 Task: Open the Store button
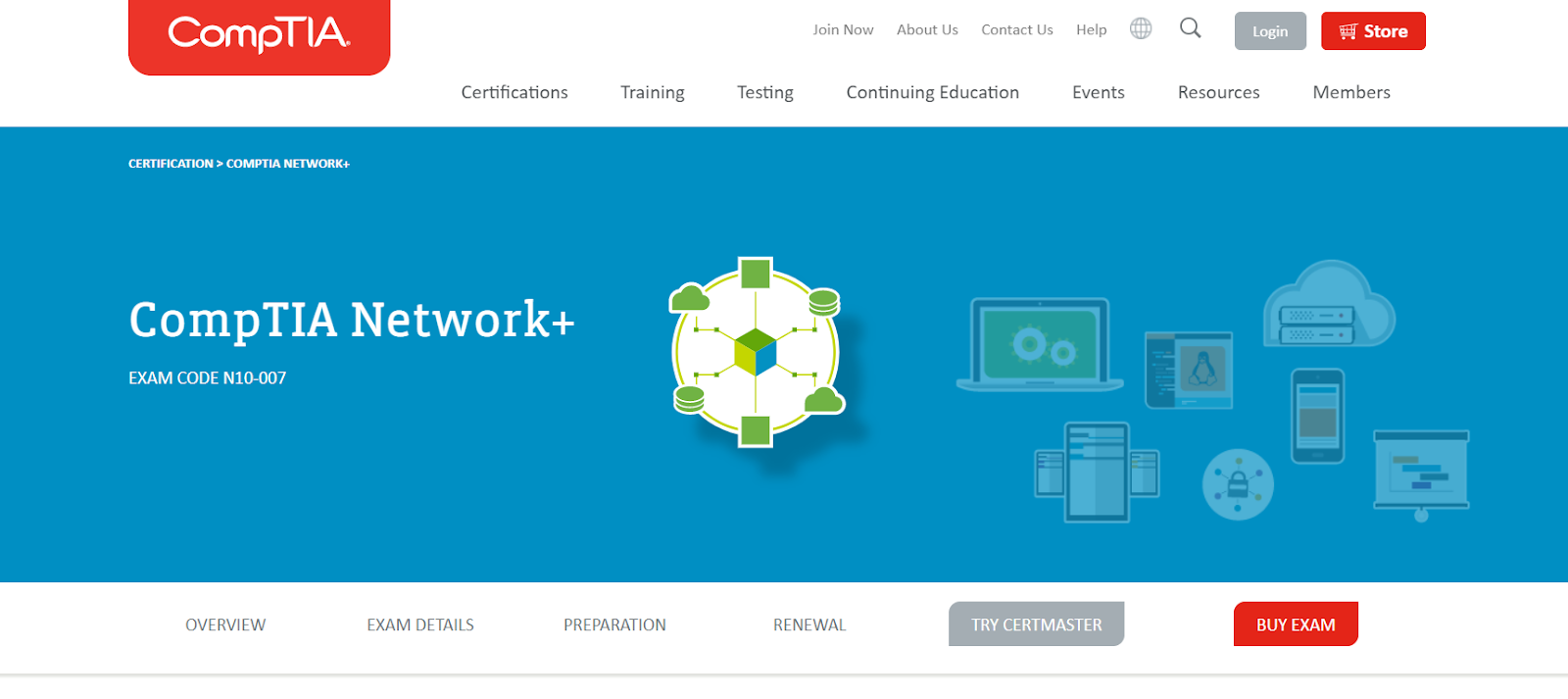point(1373,31)
